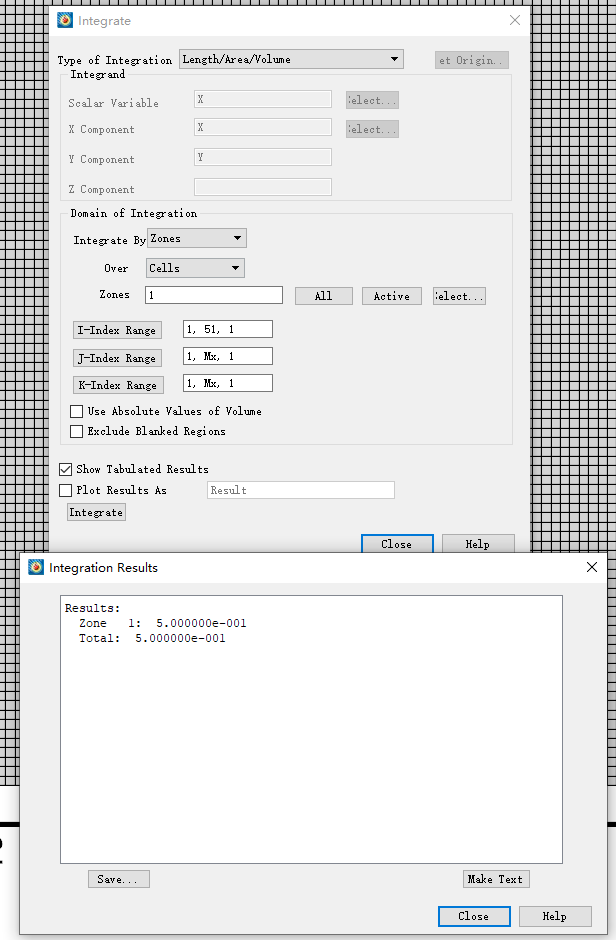Click the 'Zone 1: 5.000000e-001' result line
This screenshot has width=616, height=940.
[x=162, y=623]
